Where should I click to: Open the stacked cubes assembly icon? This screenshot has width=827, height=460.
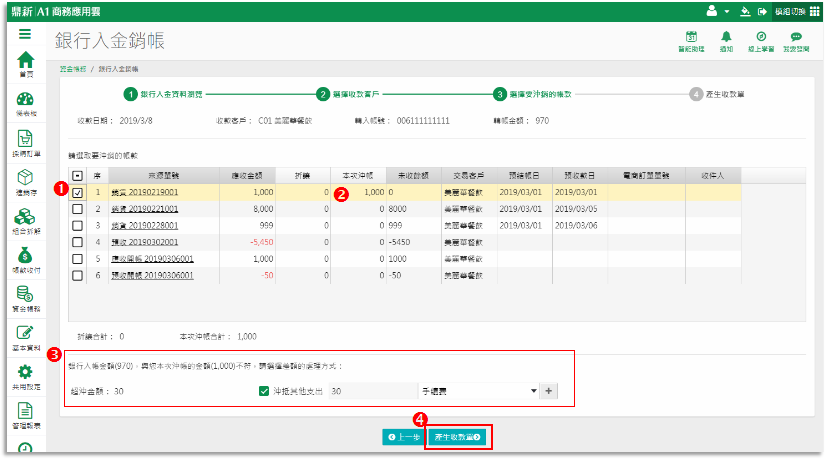pos(25,216)
